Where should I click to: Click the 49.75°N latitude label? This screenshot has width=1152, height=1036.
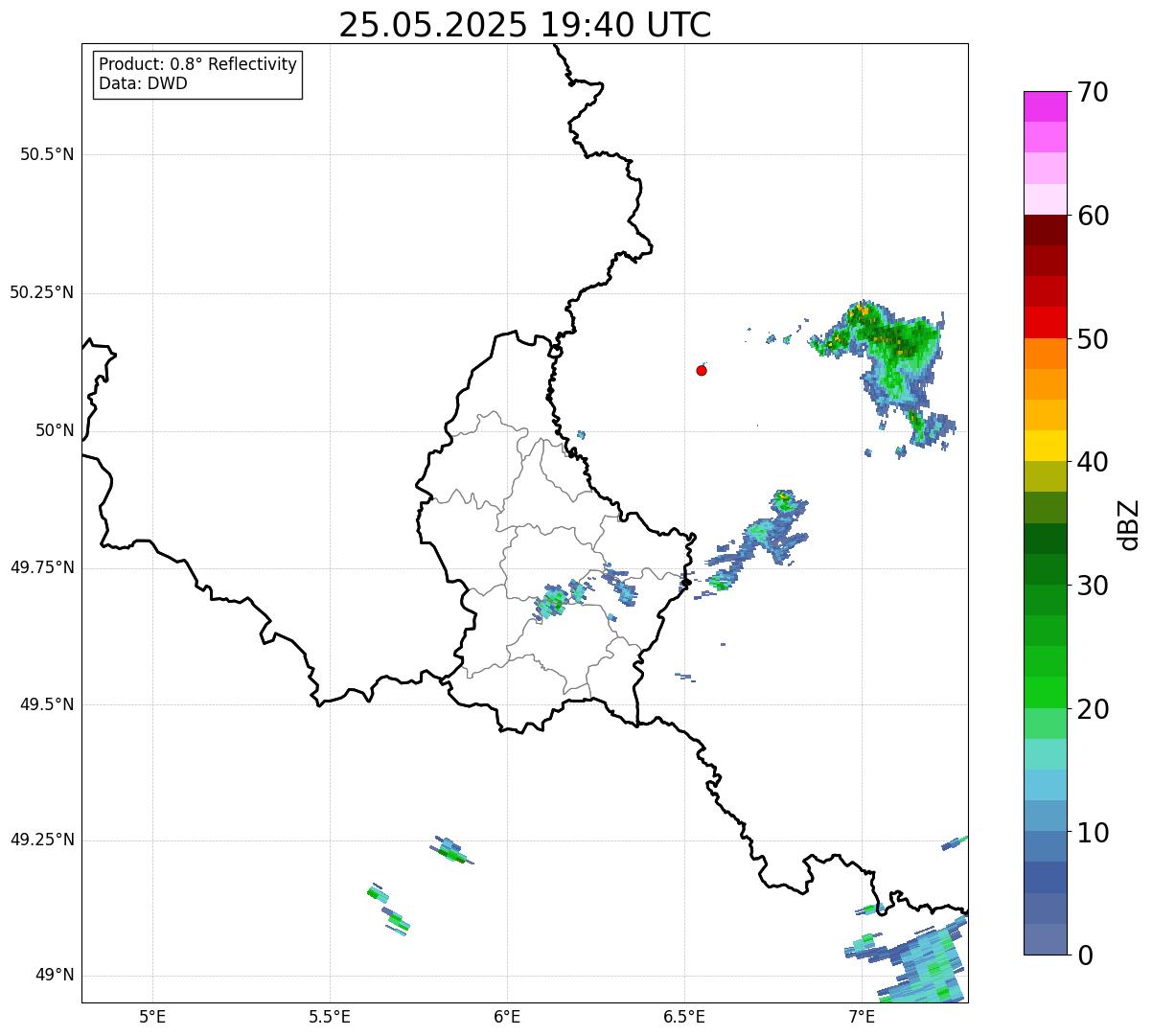(x=42, y=567)
